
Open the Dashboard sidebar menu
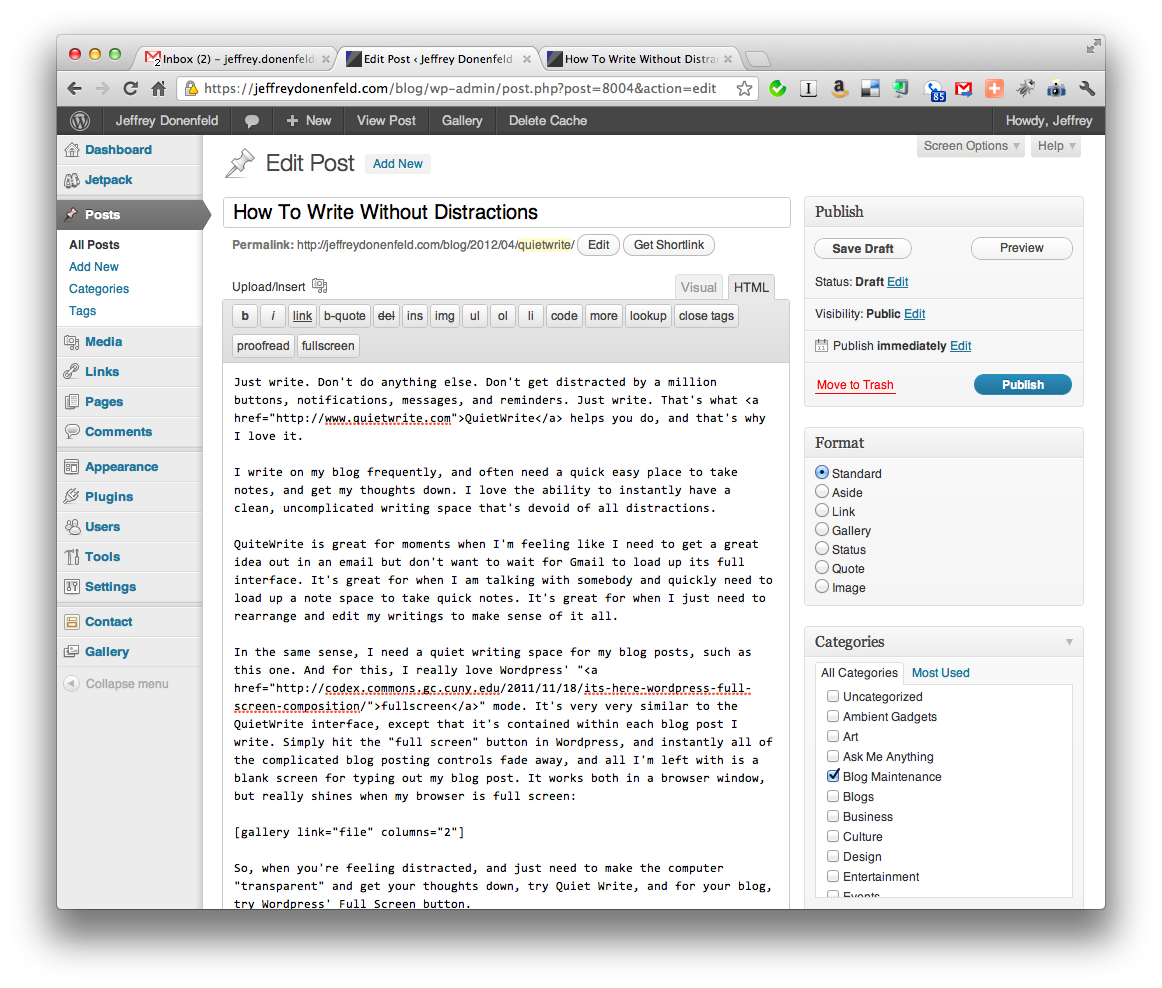(x=119, y=150)
